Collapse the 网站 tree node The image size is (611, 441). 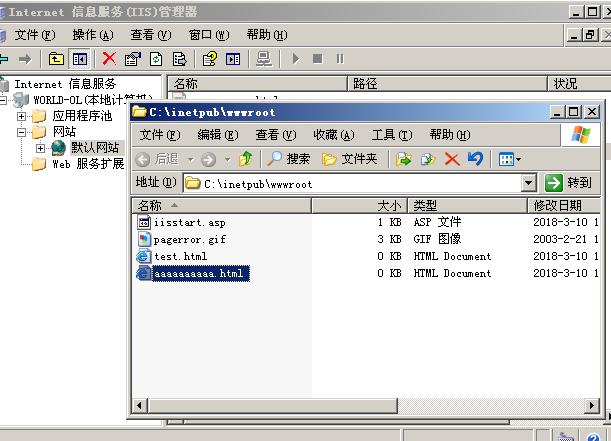(22, 132)
